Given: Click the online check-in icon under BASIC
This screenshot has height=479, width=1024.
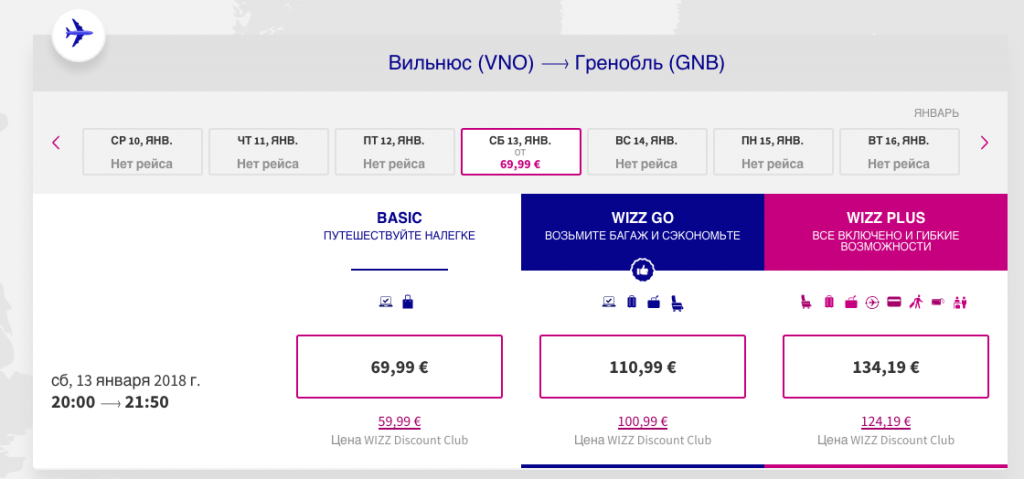Looking at the screenshot, I should pyautogui.click(x=386, y=301).
